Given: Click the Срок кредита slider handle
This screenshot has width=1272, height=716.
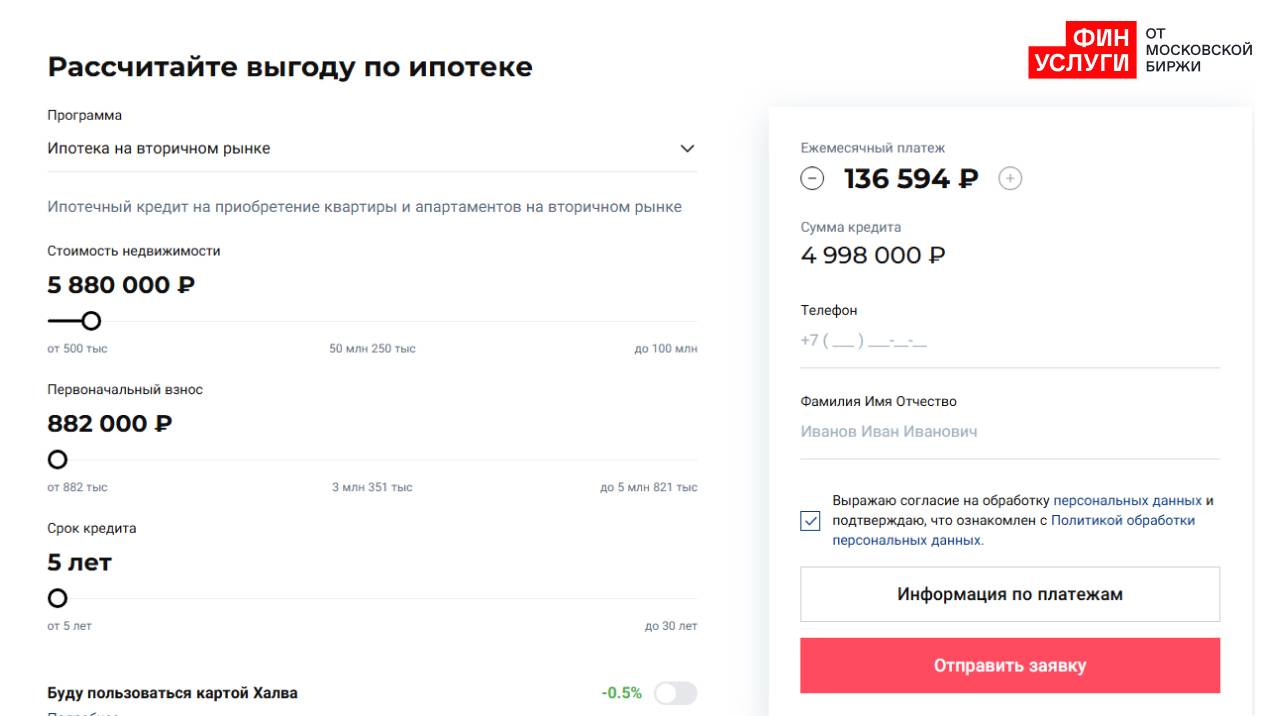Looking at the screenshot, I should (58, 599).
